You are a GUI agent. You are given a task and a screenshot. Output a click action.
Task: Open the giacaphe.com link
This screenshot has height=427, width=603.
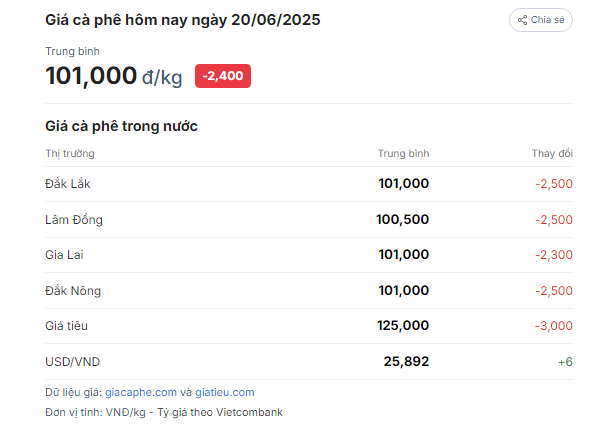tap(141, 392)
